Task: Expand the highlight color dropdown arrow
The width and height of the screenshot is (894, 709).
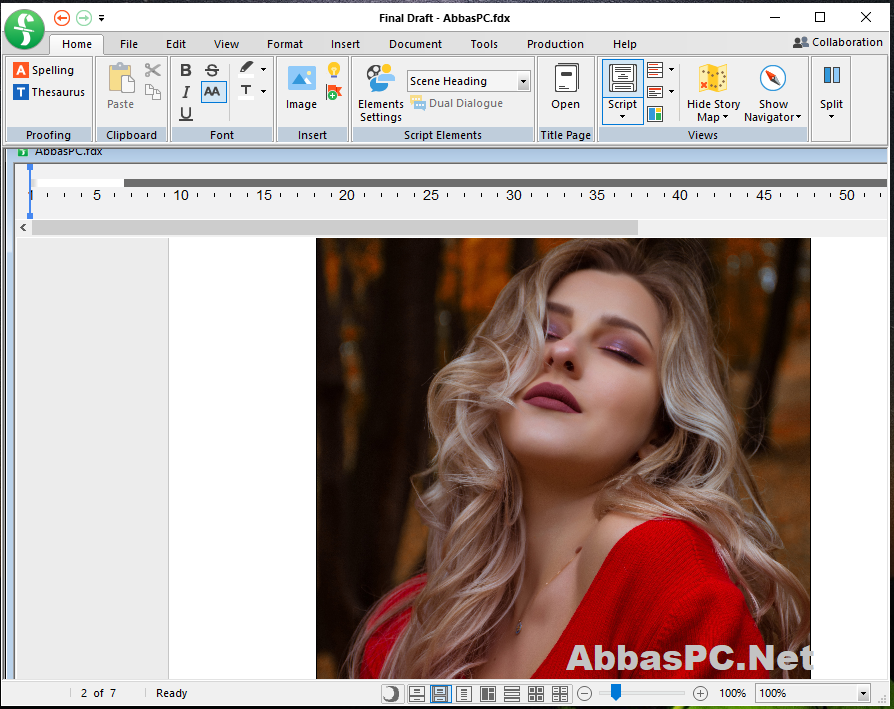Action: point(263,70)
